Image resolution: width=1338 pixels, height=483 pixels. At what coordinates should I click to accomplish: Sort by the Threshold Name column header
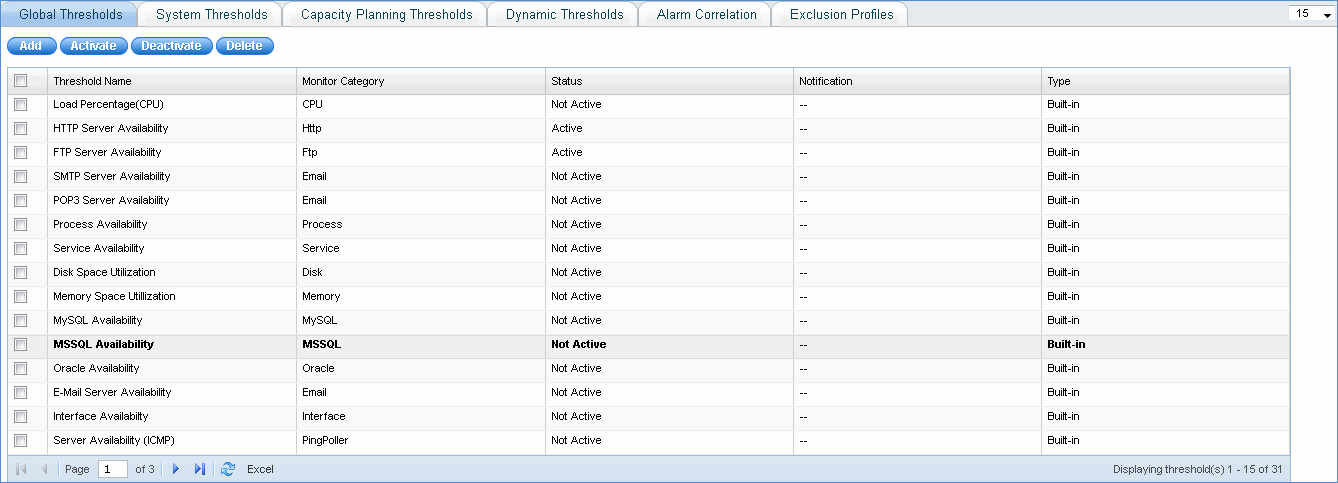point(92,81)
